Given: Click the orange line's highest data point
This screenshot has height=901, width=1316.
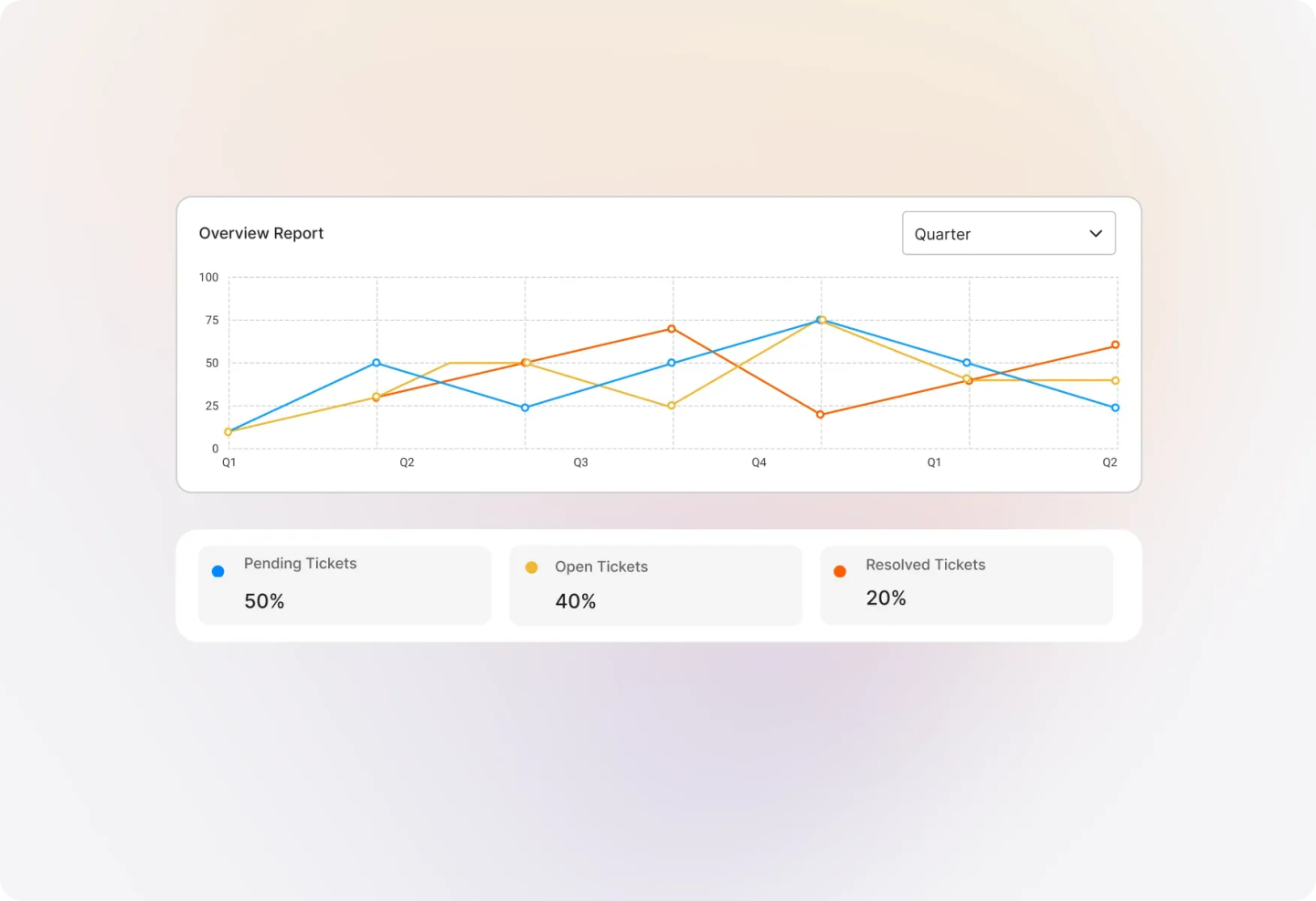Looking at the screenshot, I should 672,329.
